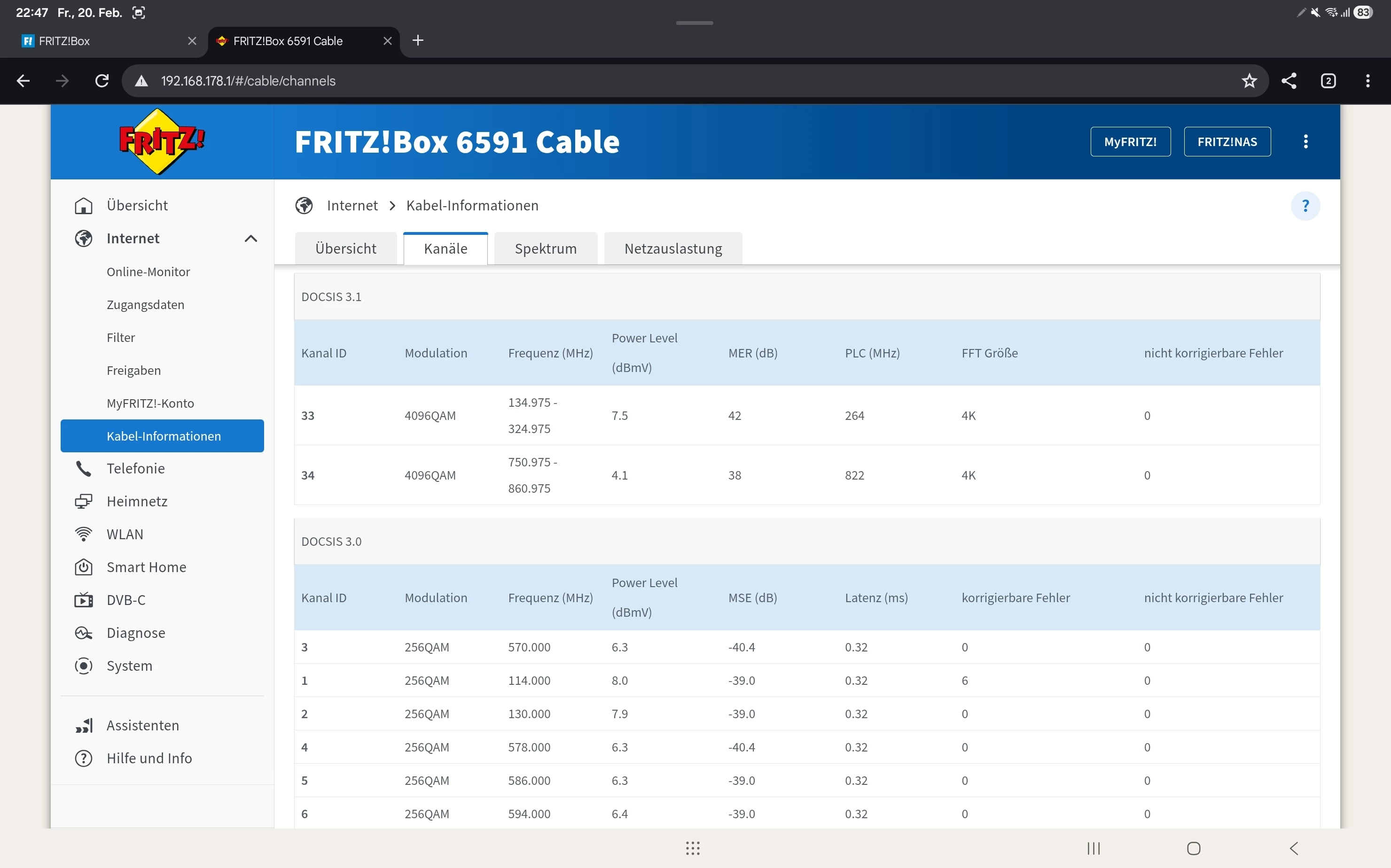The image size is (1391, 868).
Task: Open the help question mark icon
Action: (x=1305, y=206)
